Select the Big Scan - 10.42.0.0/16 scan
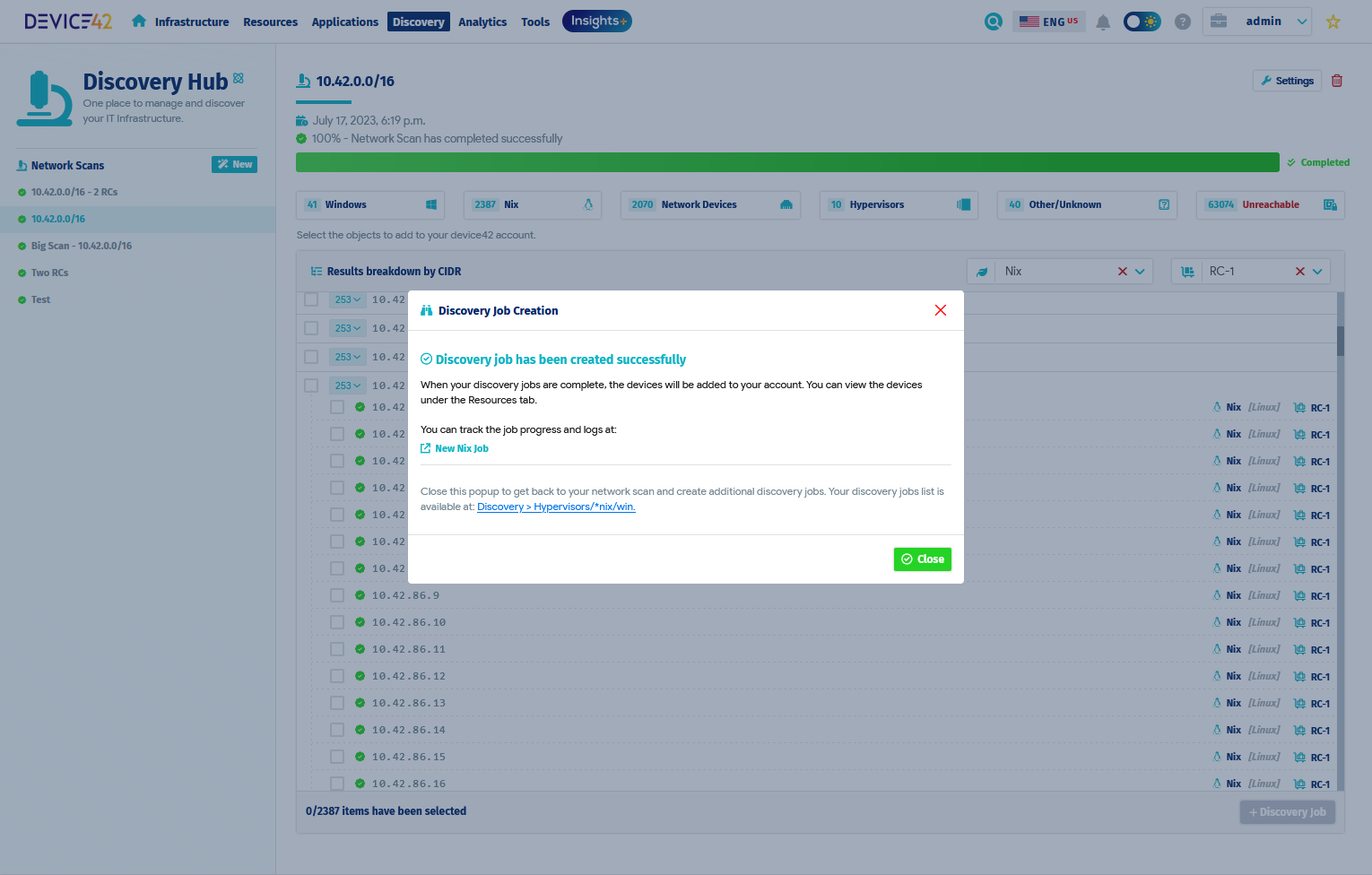The height and width of the screenshot is (875, 1372). (82, 246)
